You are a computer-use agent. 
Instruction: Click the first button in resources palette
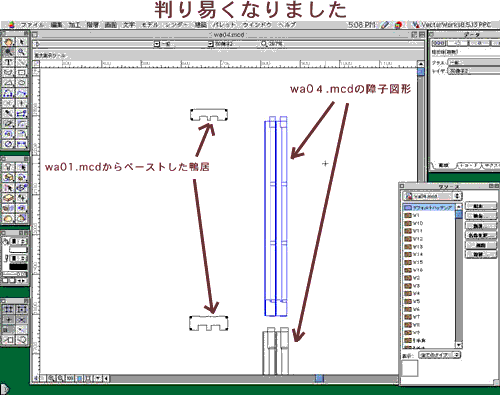pyautogui.click(x=481, y=206)
